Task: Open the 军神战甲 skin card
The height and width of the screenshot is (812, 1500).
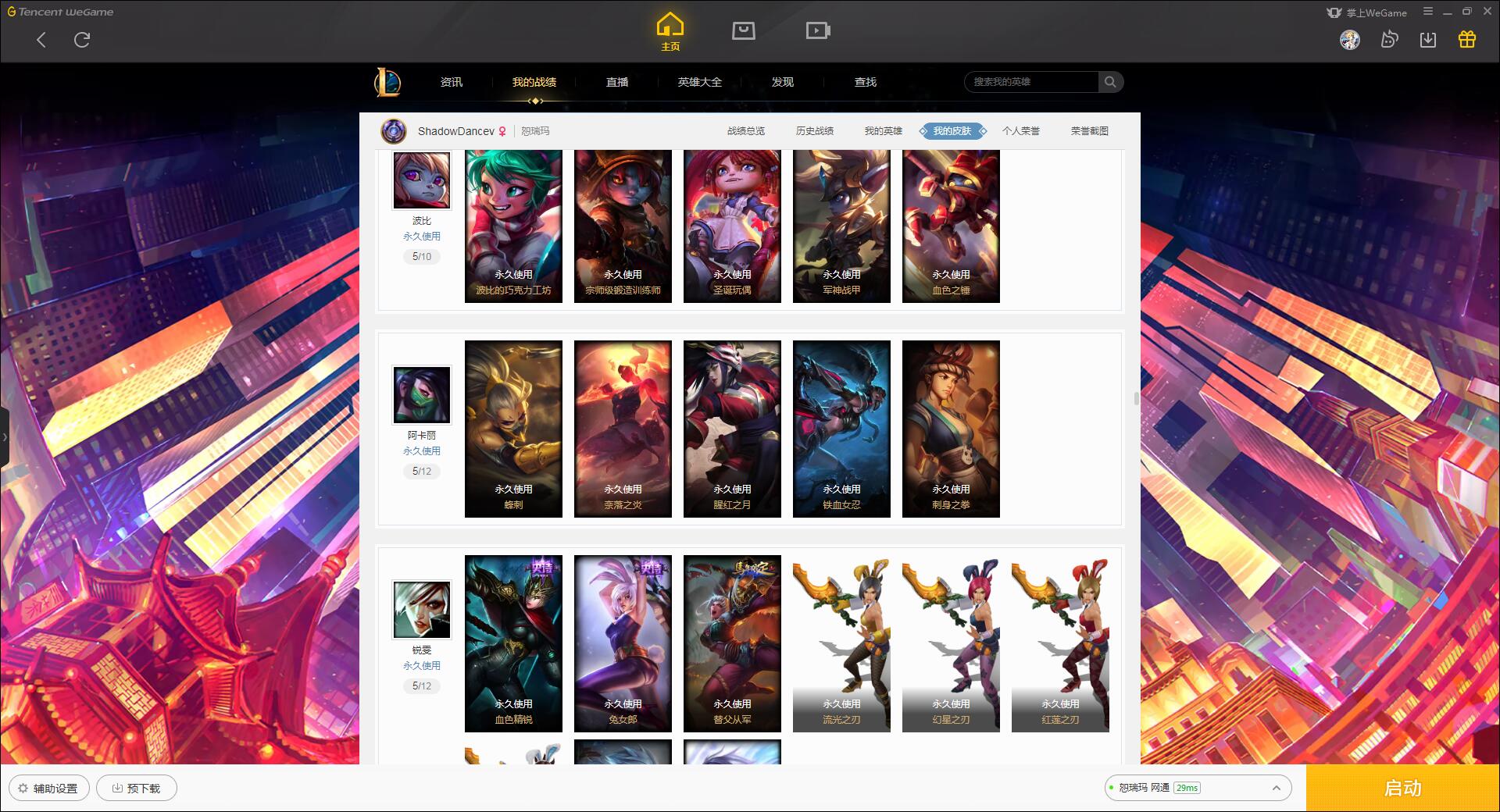Action: click(841, 226)
